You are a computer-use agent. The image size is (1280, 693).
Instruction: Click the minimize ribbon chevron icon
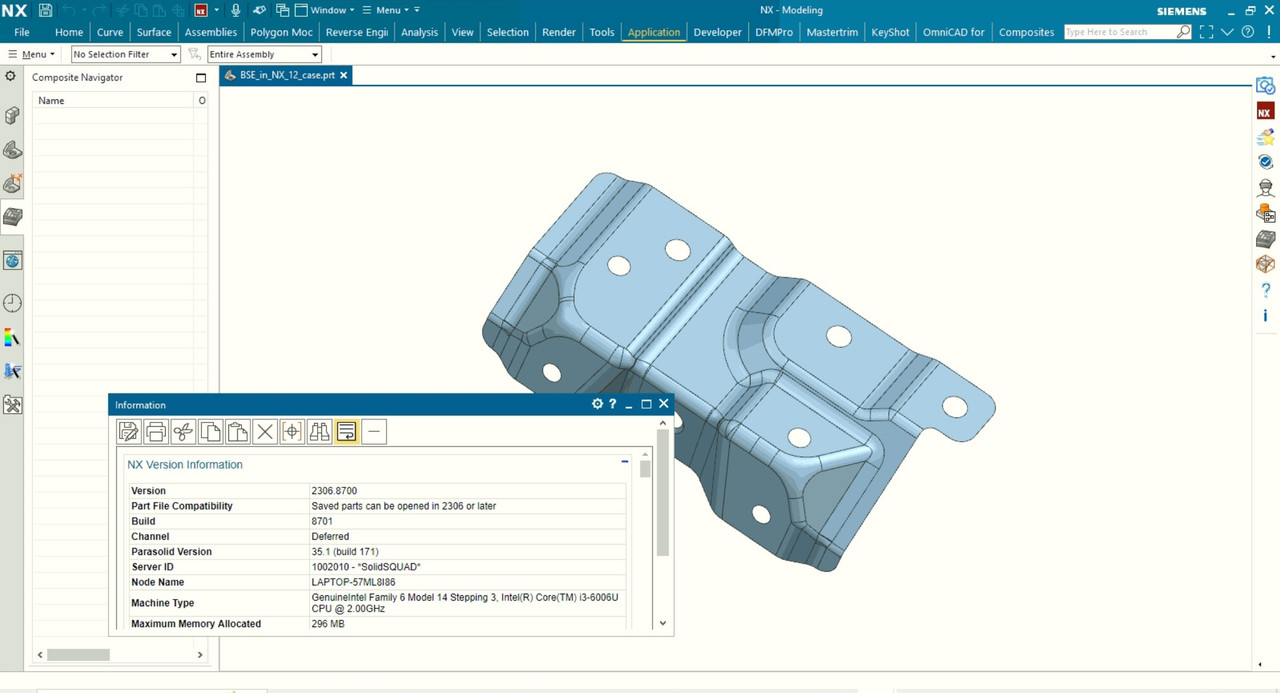point(1229,32)
